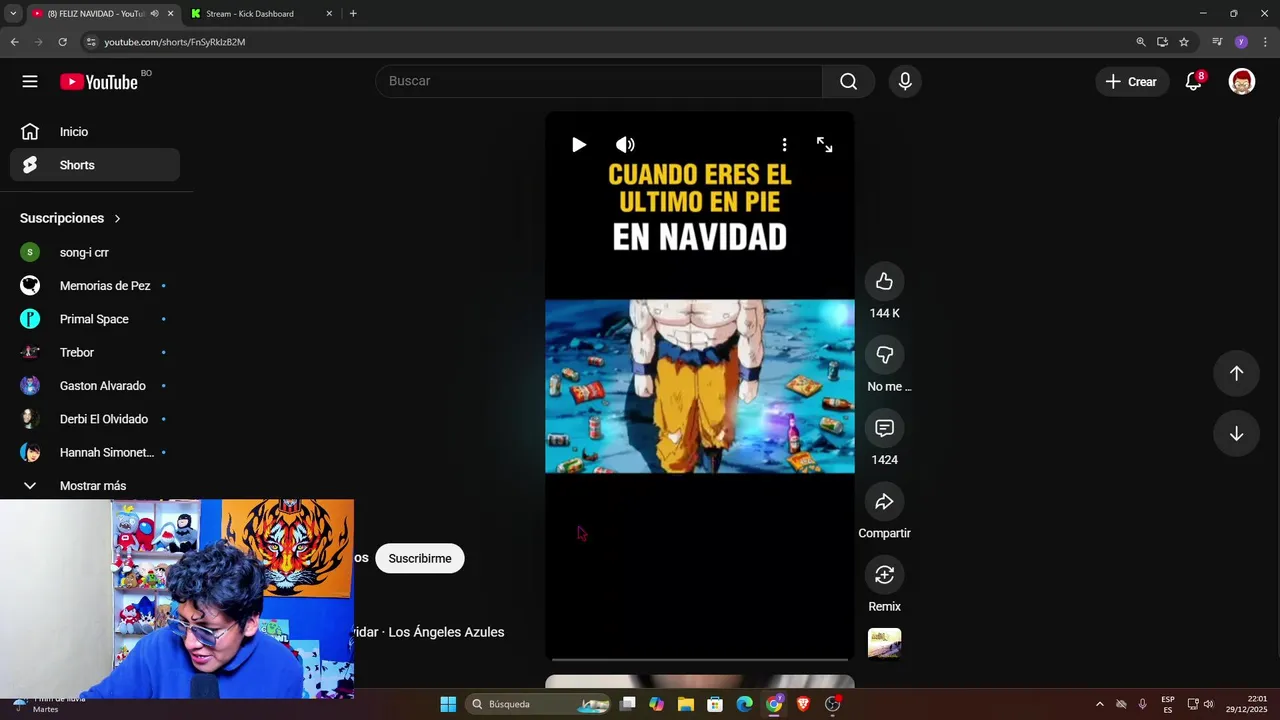
Task: Open the Trebor channel
Action: [x=95, y=352]
